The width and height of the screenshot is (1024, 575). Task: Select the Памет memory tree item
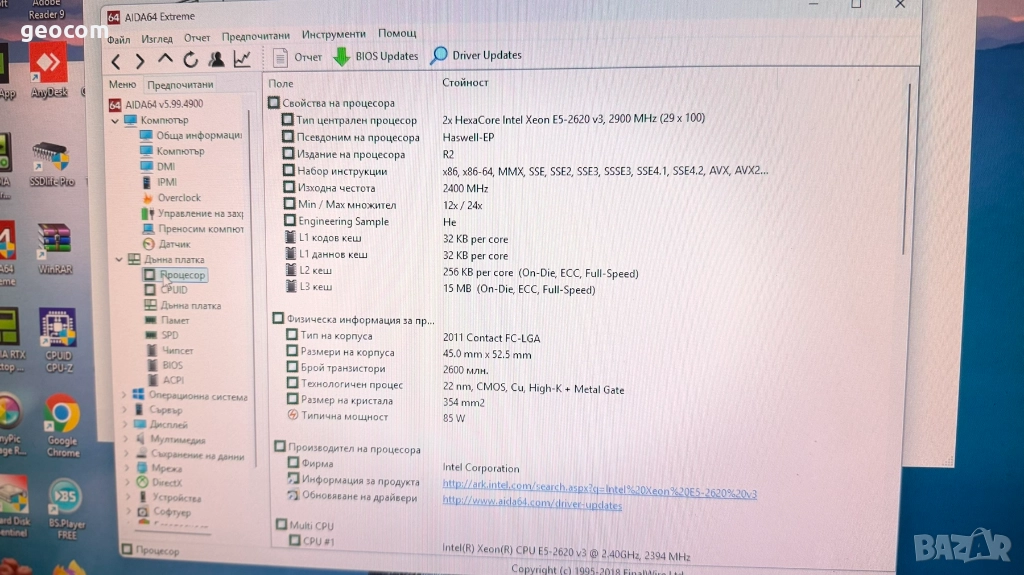(x=167, y=320)
